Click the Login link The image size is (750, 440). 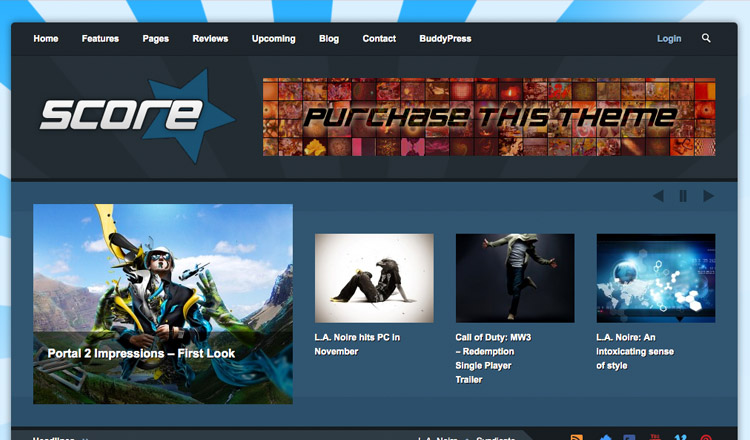tap(669, 39)
